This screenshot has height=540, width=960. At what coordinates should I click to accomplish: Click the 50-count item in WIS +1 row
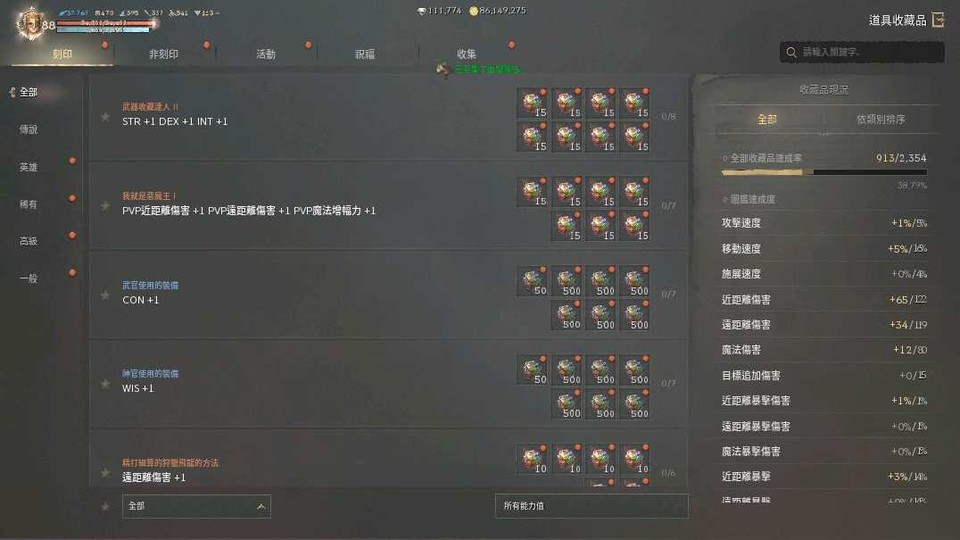point(533,370)
